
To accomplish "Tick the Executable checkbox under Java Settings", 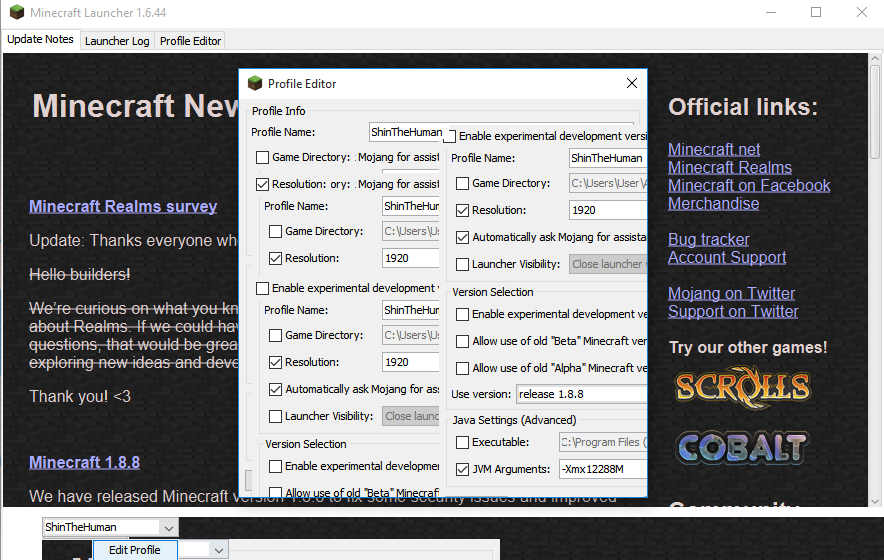I will [x=462, y=442].
